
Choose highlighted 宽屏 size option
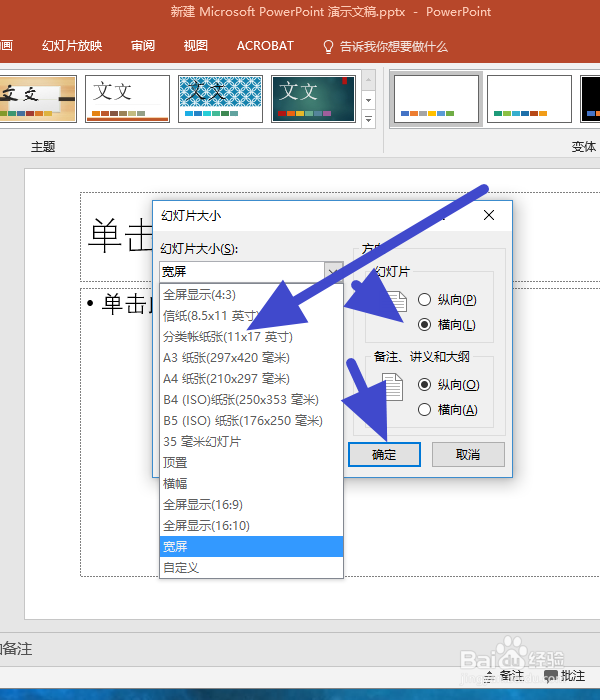click(251, 546)
